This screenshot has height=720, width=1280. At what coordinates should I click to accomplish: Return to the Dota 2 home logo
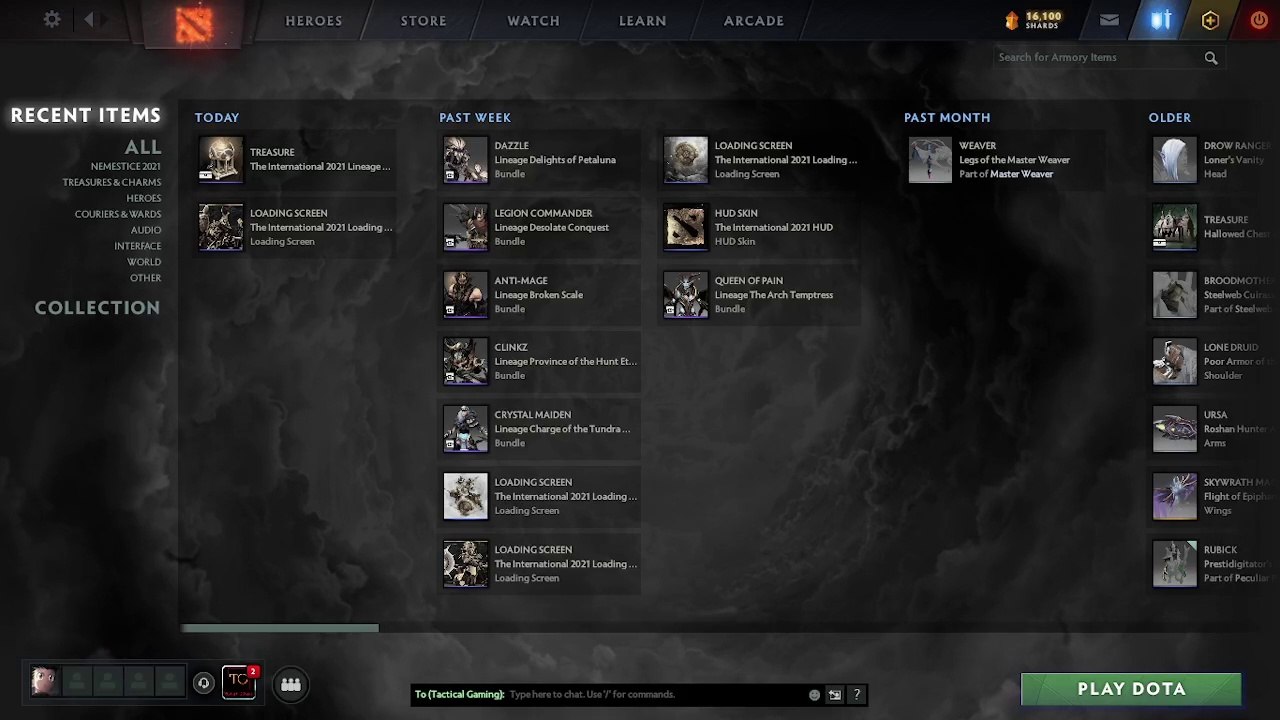click(194, 24)
